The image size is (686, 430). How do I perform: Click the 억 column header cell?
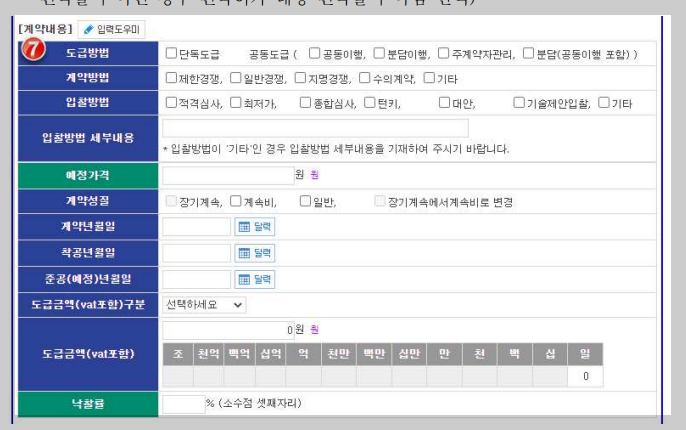point(304,354)
